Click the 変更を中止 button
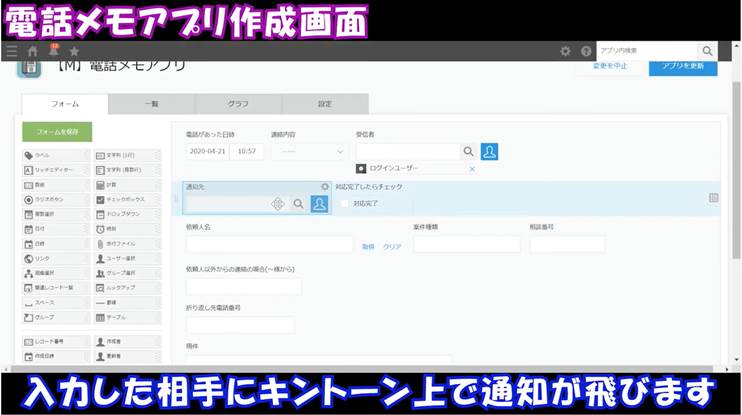 tap(610, 66)
